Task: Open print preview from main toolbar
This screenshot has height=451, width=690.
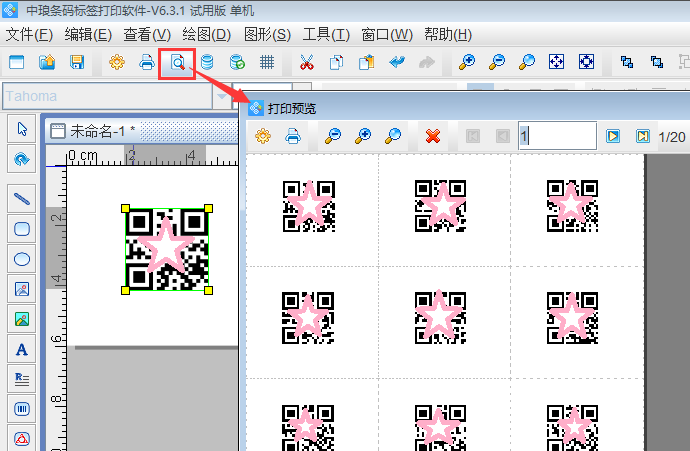Action: [177, 63]
